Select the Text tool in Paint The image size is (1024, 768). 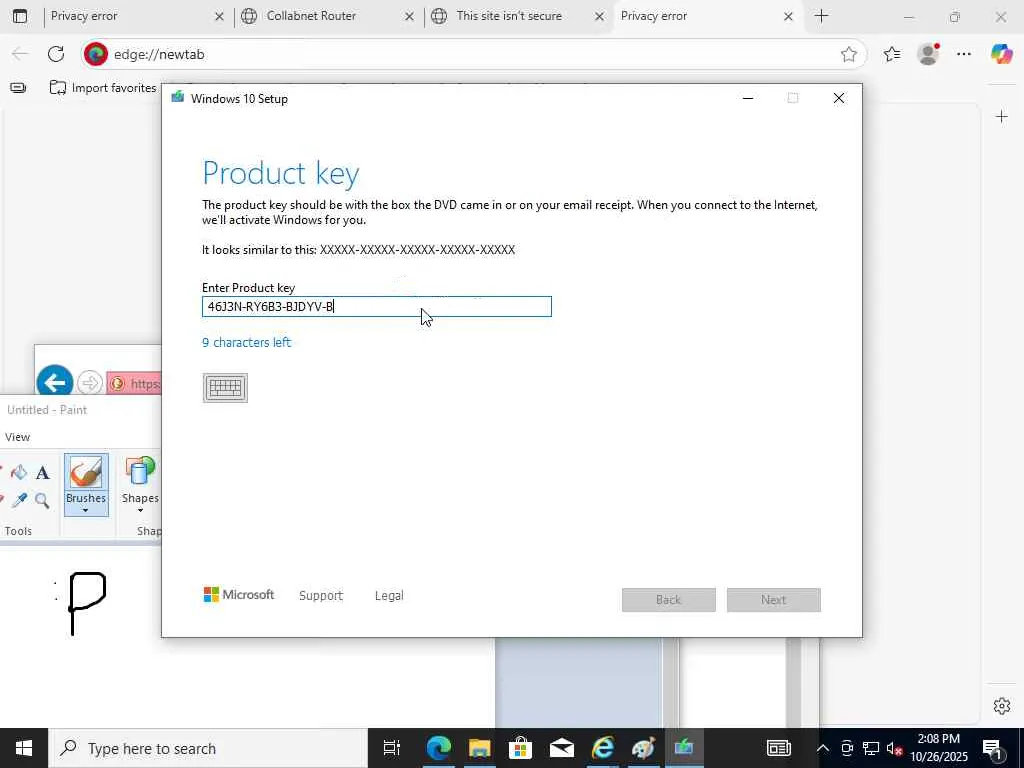[42, 472]
